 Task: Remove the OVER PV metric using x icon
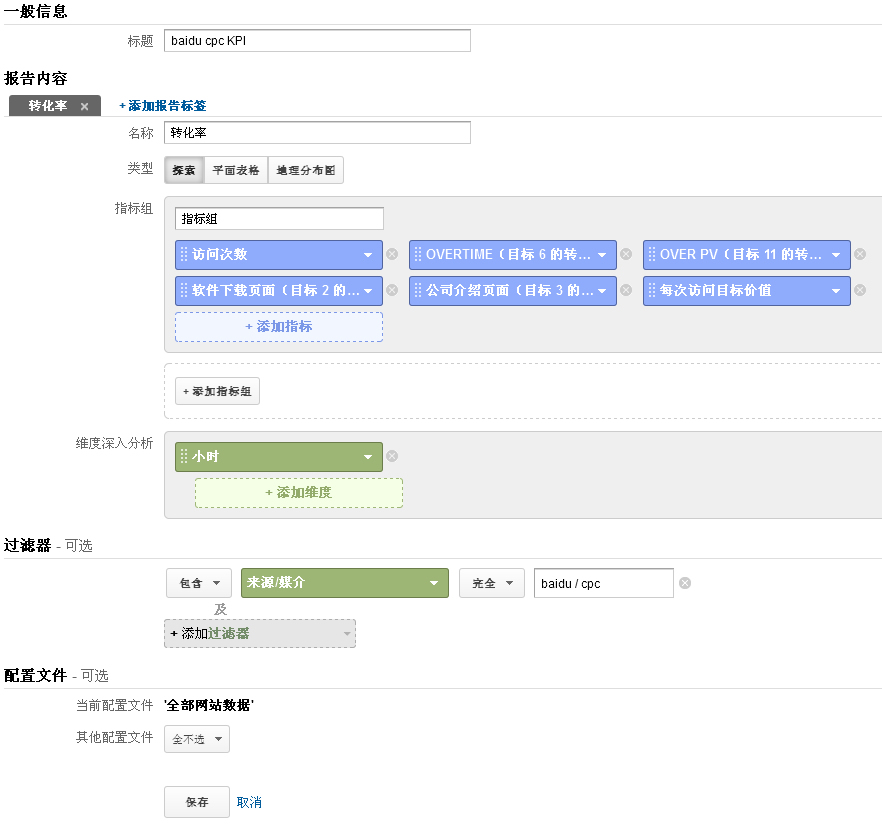(860, 254)
